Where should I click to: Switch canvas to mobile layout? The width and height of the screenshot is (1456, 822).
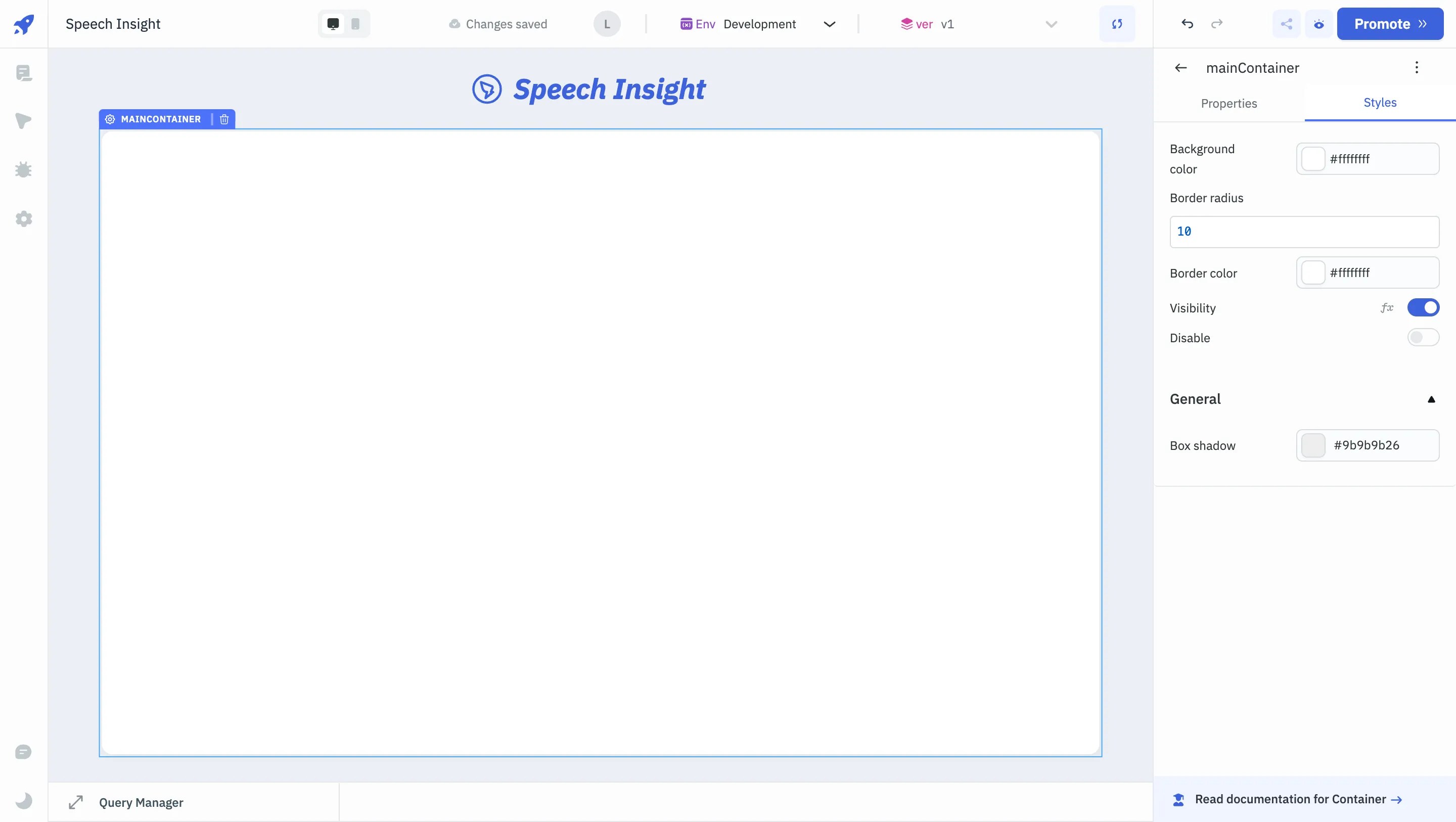coord(355,24)
